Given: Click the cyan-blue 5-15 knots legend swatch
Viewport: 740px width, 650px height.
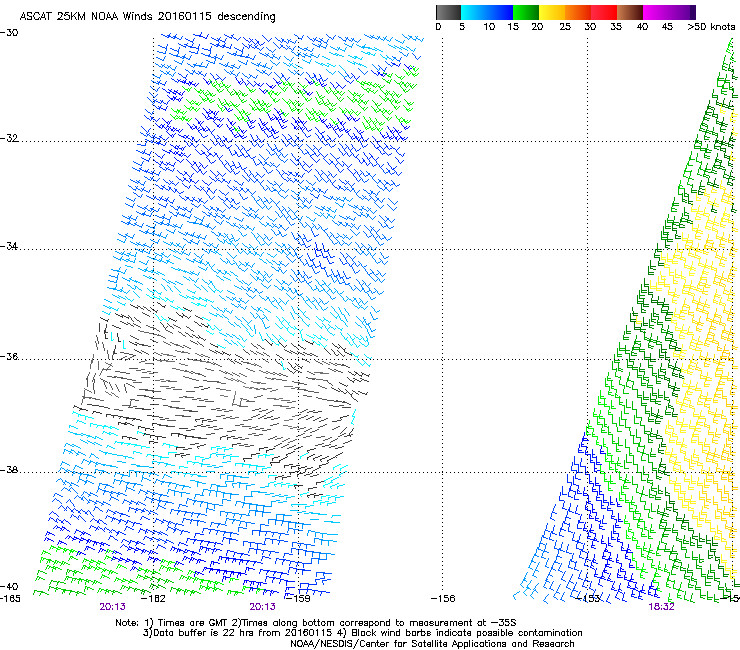Looking at the screenshot, I should pyautogui.click(x=487, y=12).
